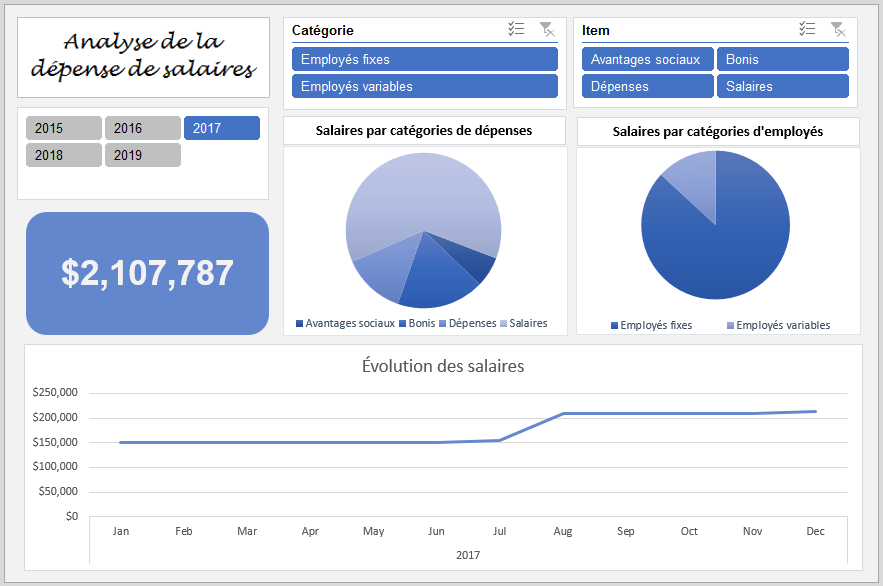The height and width of the screenshot is (586, 883).
Task: Toggle the Employés fixes filter
Action: tap(425, 60)
